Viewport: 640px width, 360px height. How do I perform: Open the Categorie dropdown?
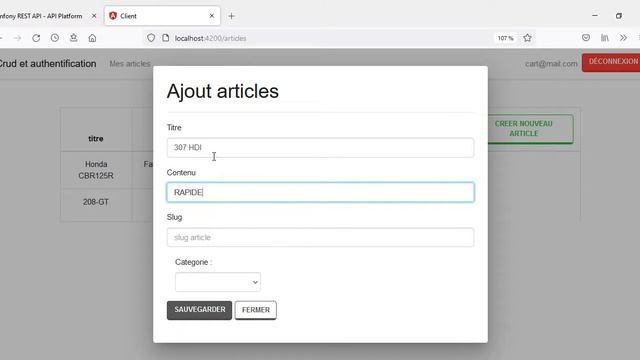218,282
